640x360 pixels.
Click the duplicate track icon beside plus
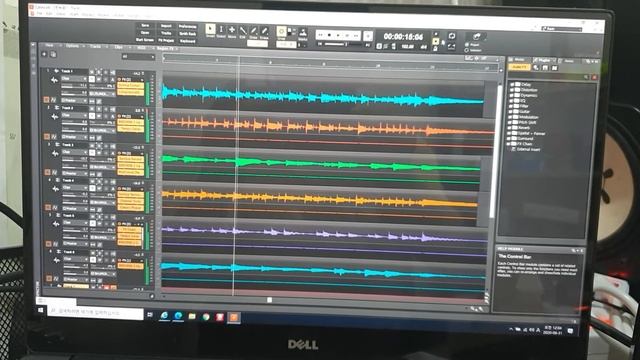coord(53,54)
